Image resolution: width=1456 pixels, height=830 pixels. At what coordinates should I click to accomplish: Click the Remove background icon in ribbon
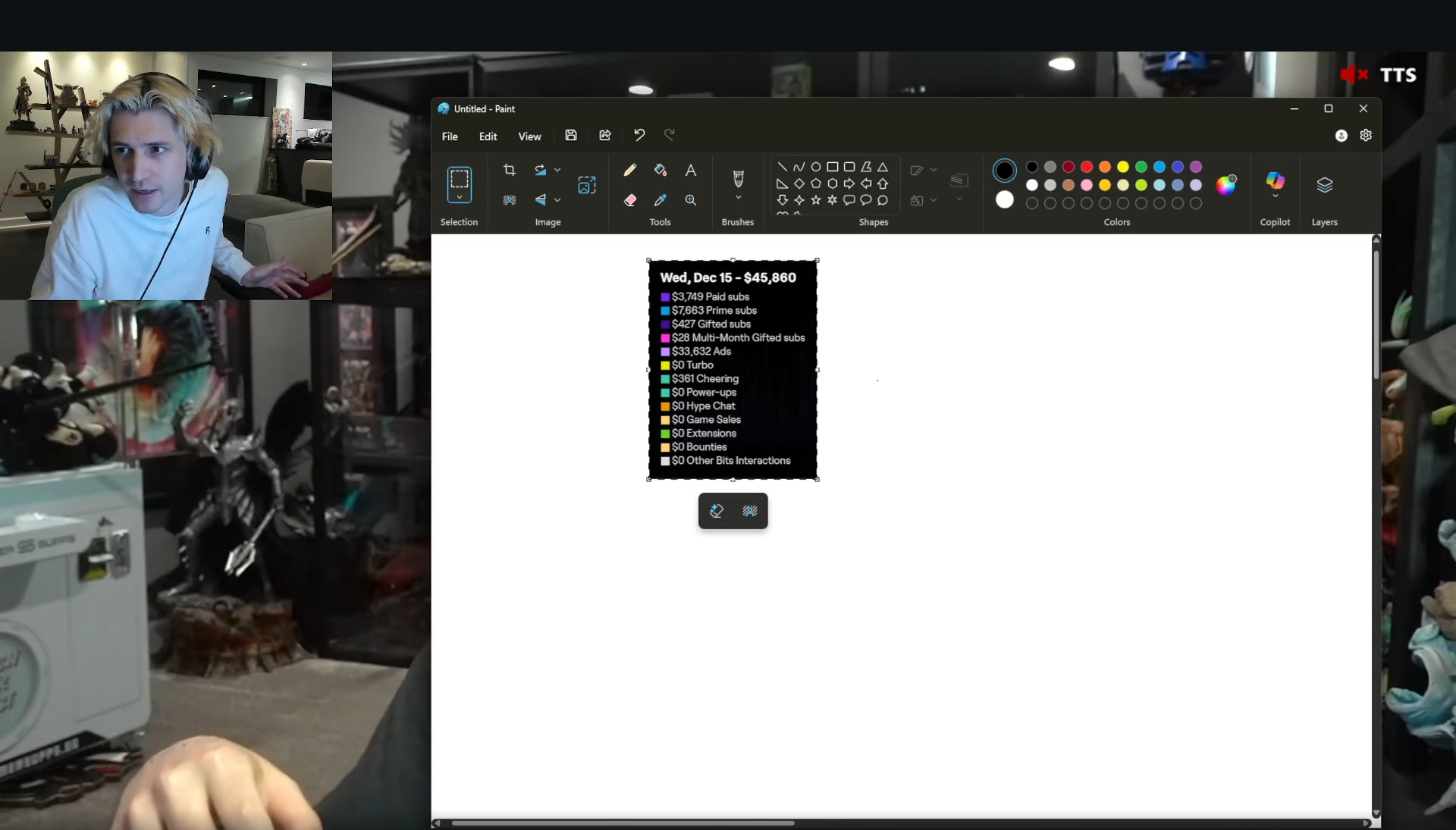coord(510,200)
